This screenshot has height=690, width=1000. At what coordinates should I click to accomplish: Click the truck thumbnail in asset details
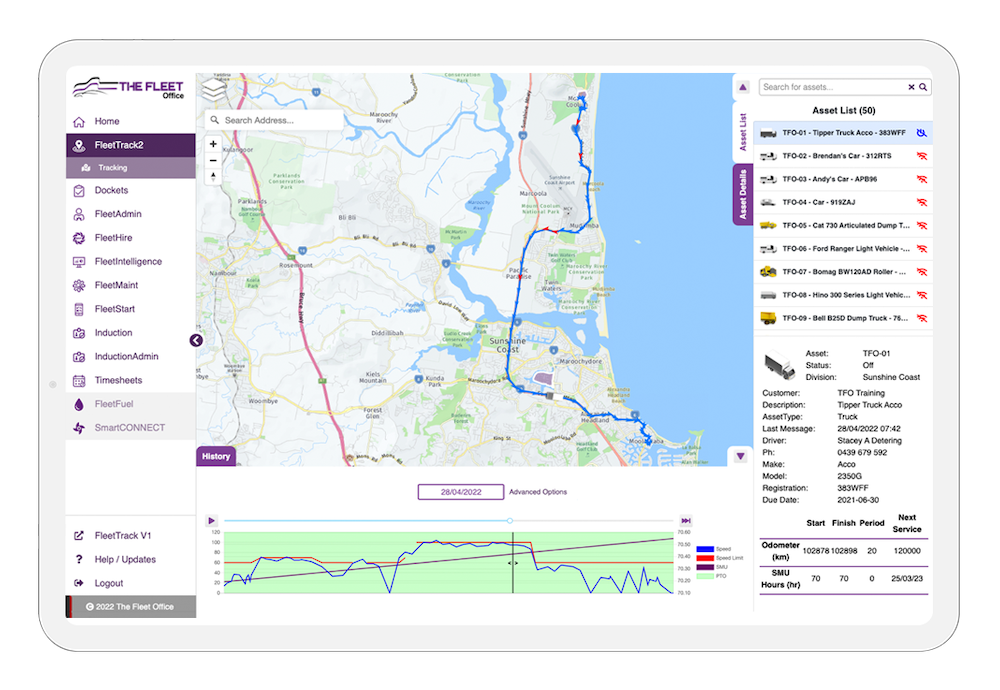(x=779, y=365)
